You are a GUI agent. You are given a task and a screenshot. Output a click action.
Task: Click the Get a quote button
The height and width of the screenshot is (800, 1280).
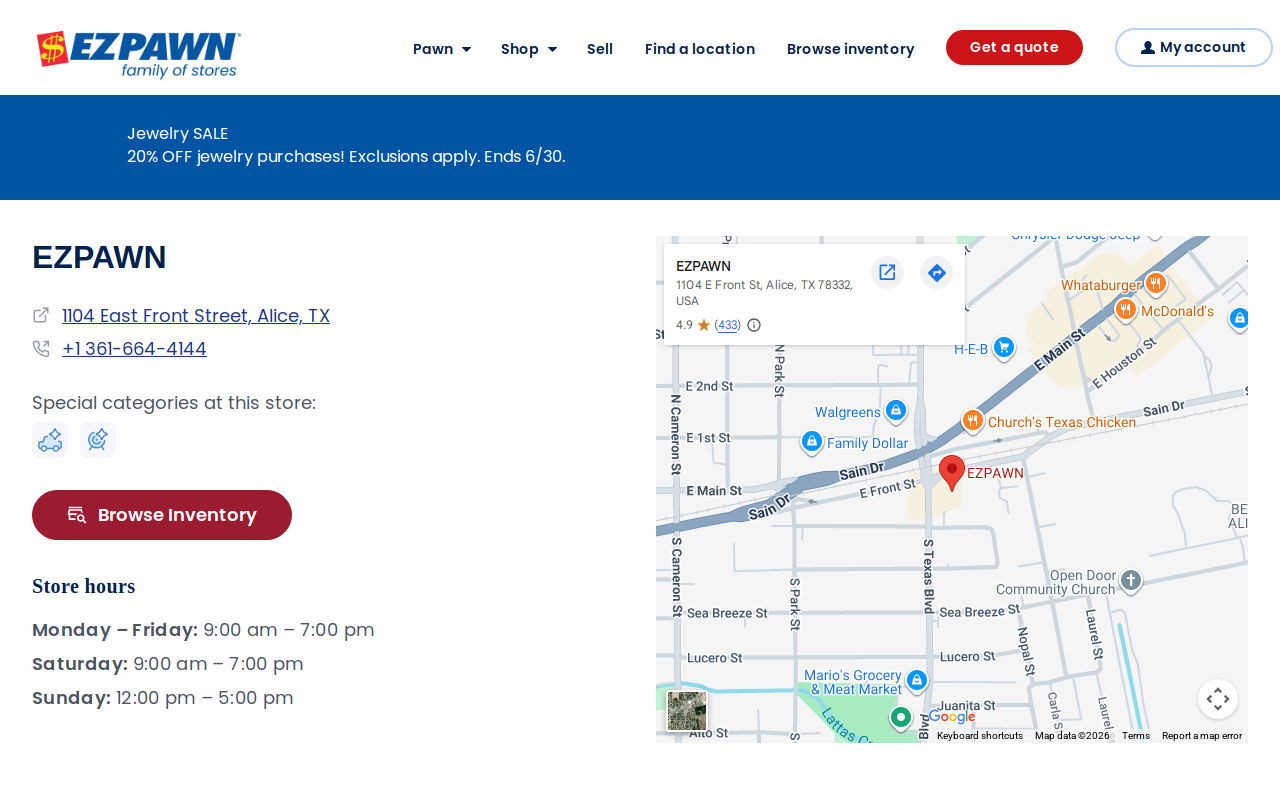coord(1014,48)
